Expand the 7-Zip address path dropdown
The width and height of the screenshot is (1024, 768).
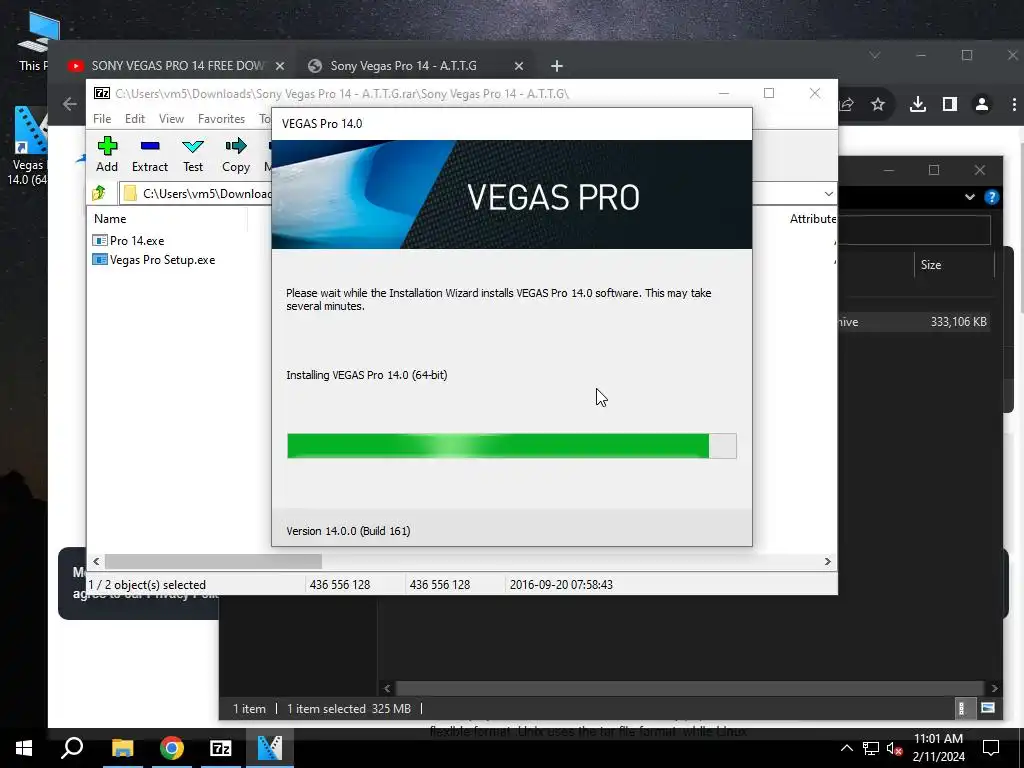(828, 194)
